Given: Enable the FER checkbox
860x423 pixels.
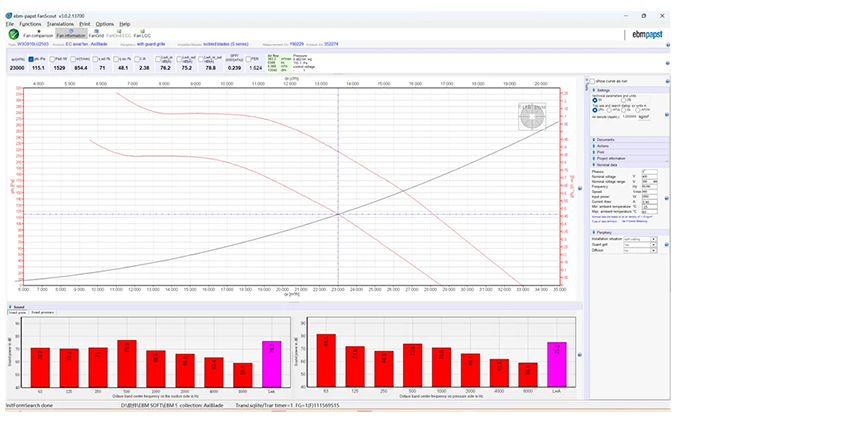Looking at the screenshot, I should tap(248, 59).
